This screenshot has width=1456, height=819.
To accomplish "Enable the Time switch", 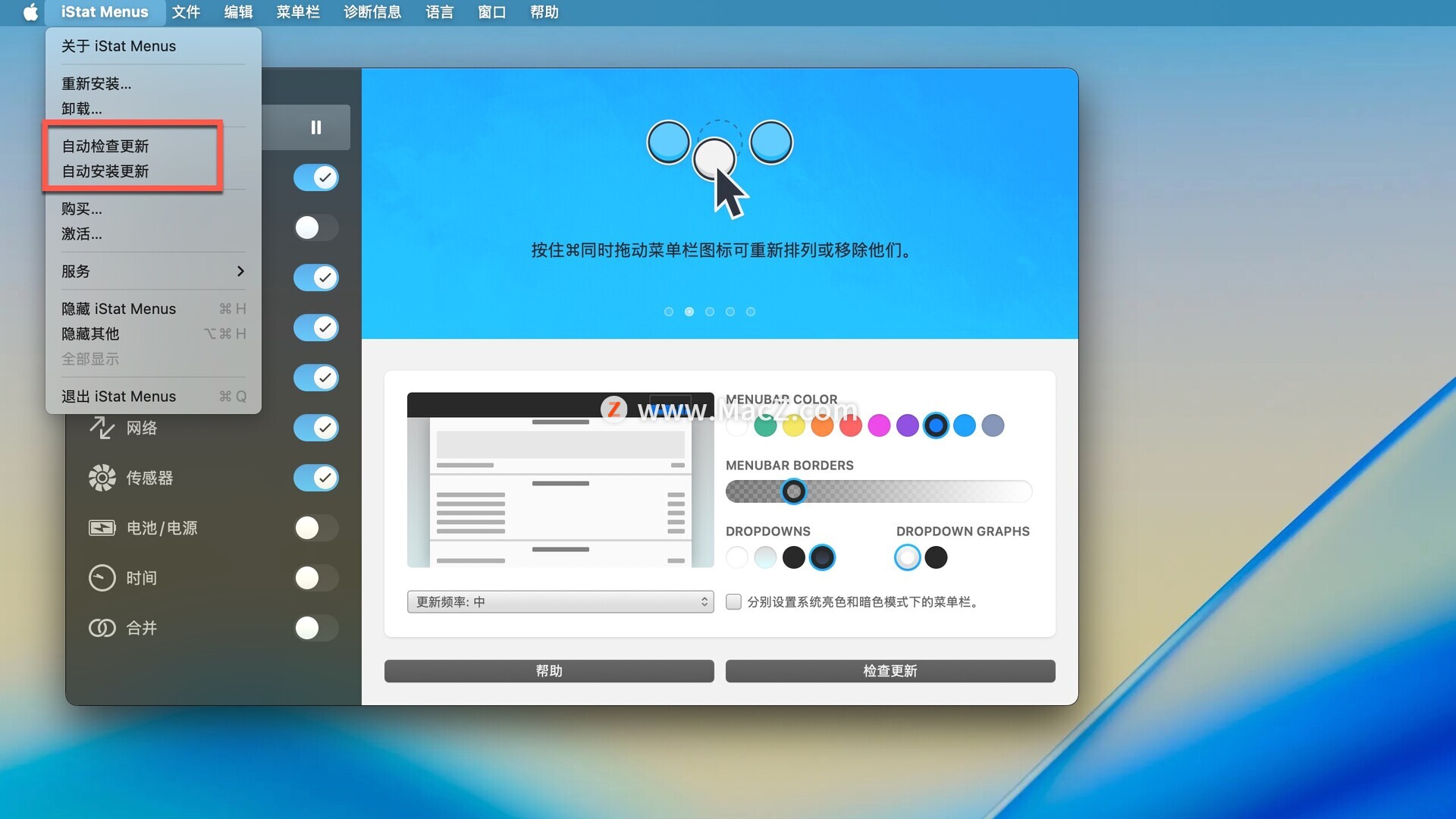I will click(316, 578).
